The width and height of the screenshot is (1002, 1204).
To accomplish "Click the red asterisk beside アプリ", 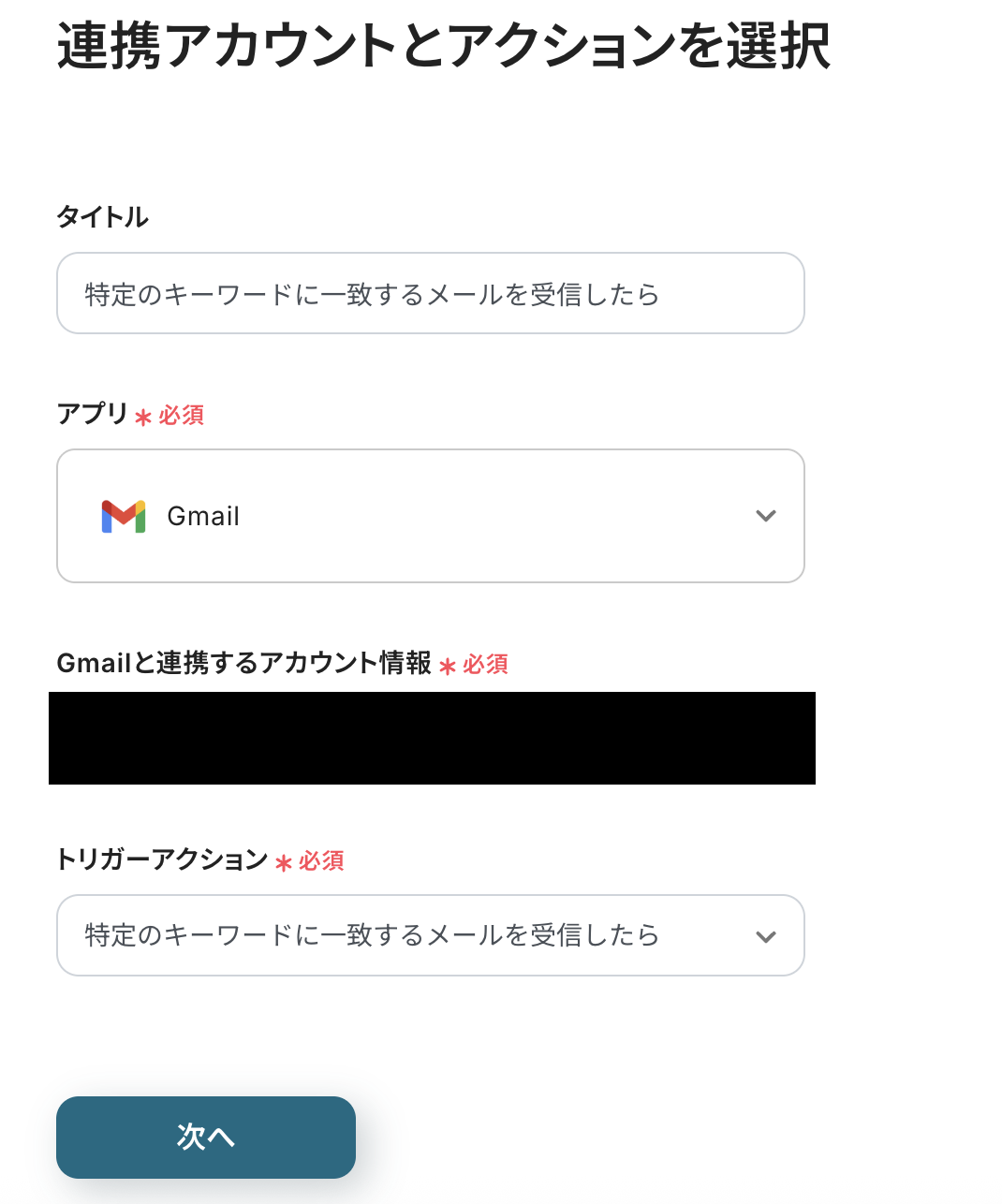I will pos(143,418).
